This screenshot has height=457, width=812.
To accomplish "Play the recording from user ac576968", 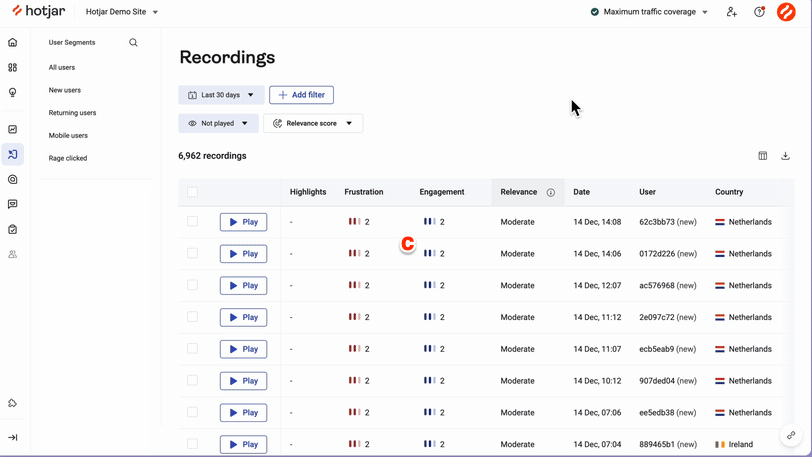I will click(x=243, y=286).
